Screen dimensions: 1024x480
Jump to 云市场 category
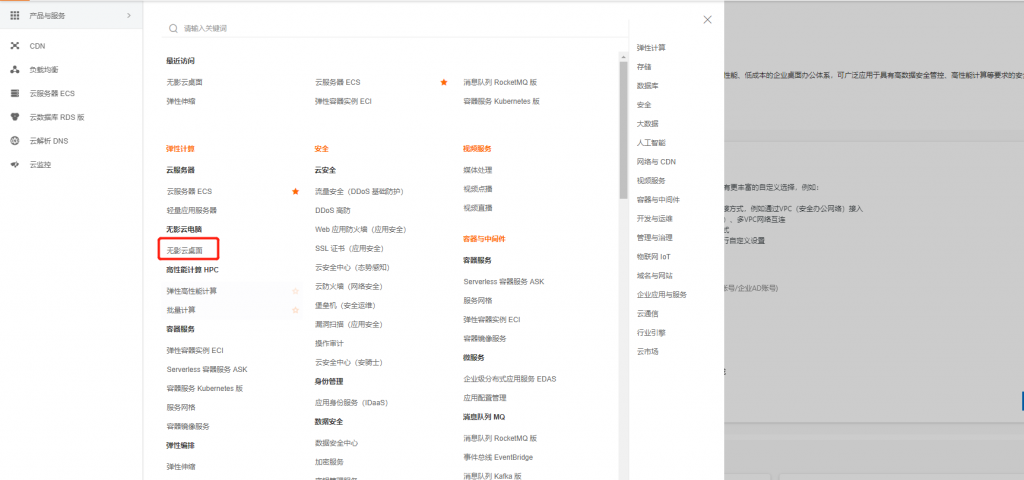pos(648,351)
